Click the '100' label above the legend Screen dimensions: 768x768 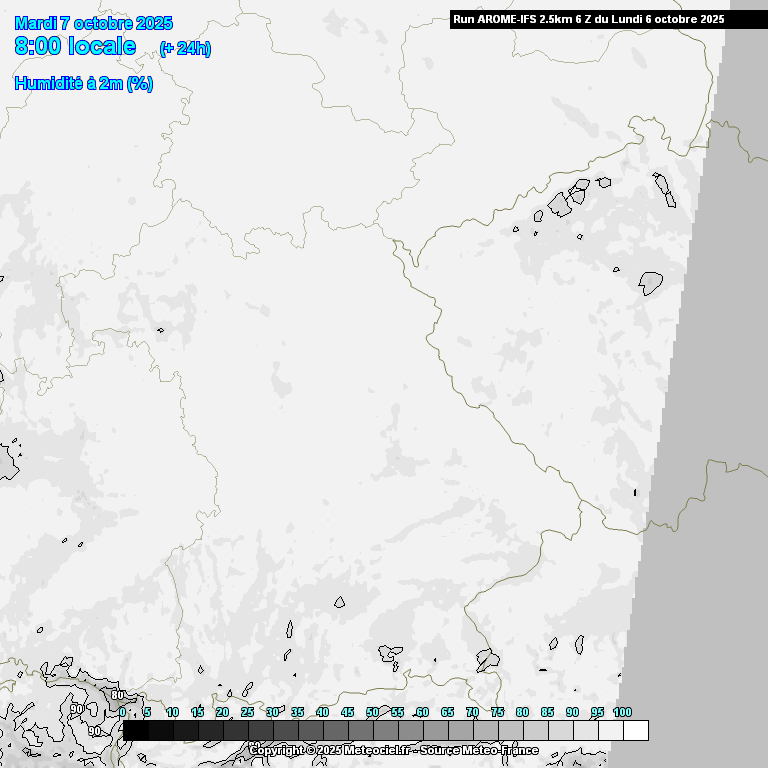(622, 712)
